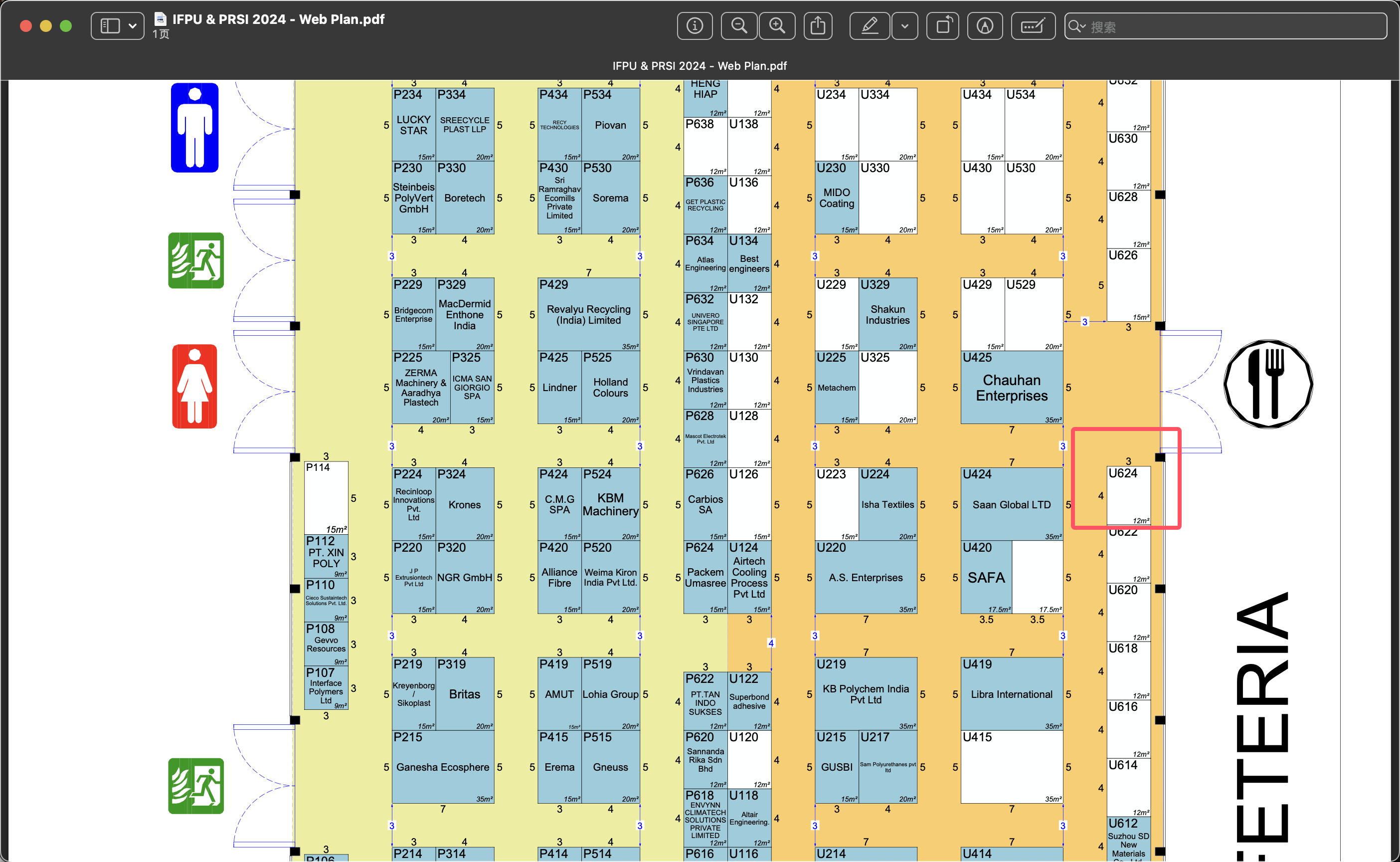
Task: Show the document info inspector
Action: click(x=695, y=25)
